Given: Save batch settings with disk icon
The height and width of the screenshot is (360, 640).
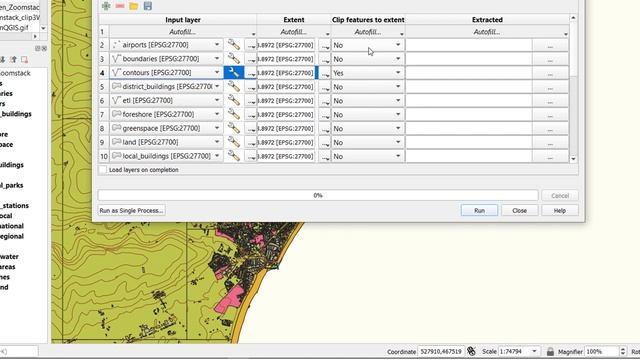Looking at the screenshot, I should pyautogui.click(x=148, y=6).
